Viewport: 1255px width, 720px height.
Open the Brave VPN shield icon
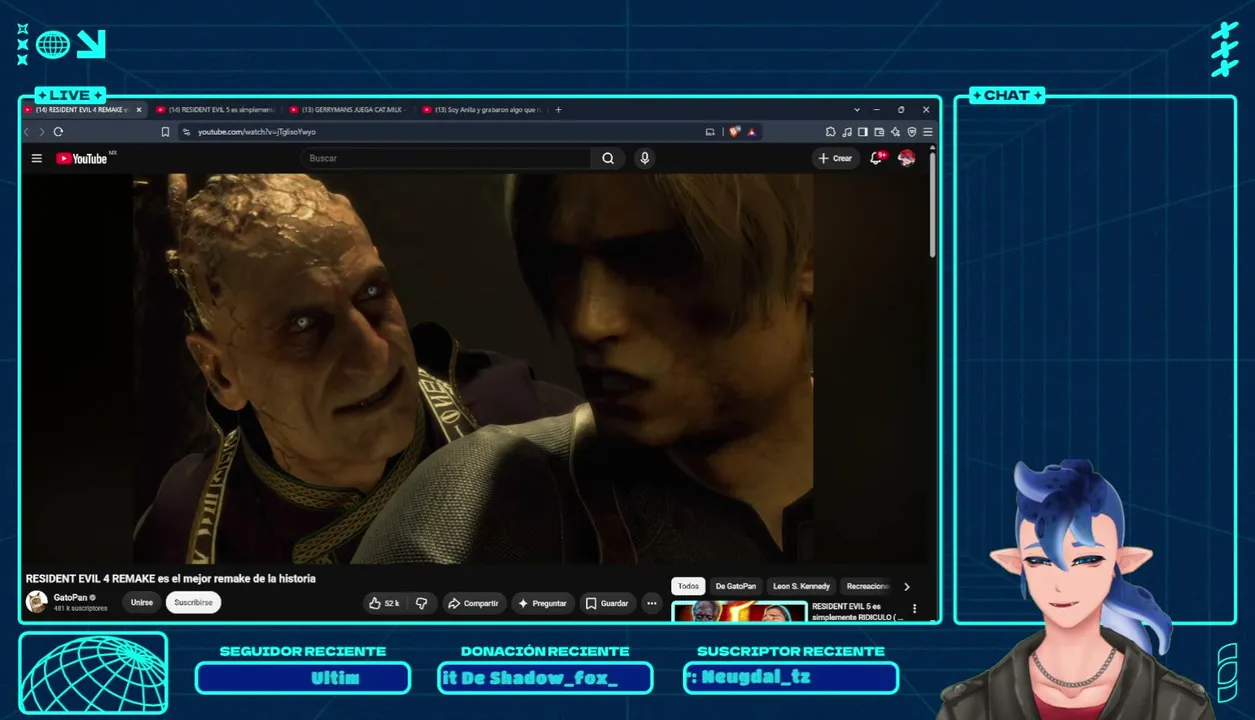click(911, 131)
